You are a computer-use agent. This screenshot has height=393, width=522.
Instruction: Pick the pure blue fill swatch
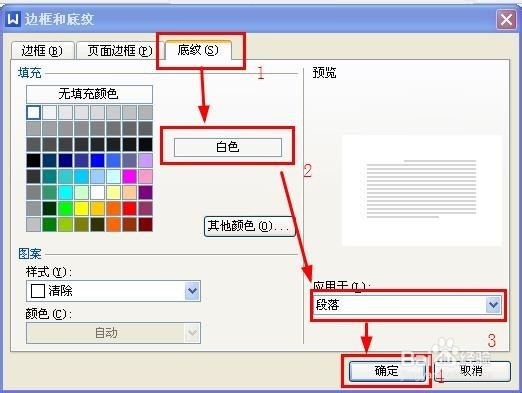click(98, 161)
